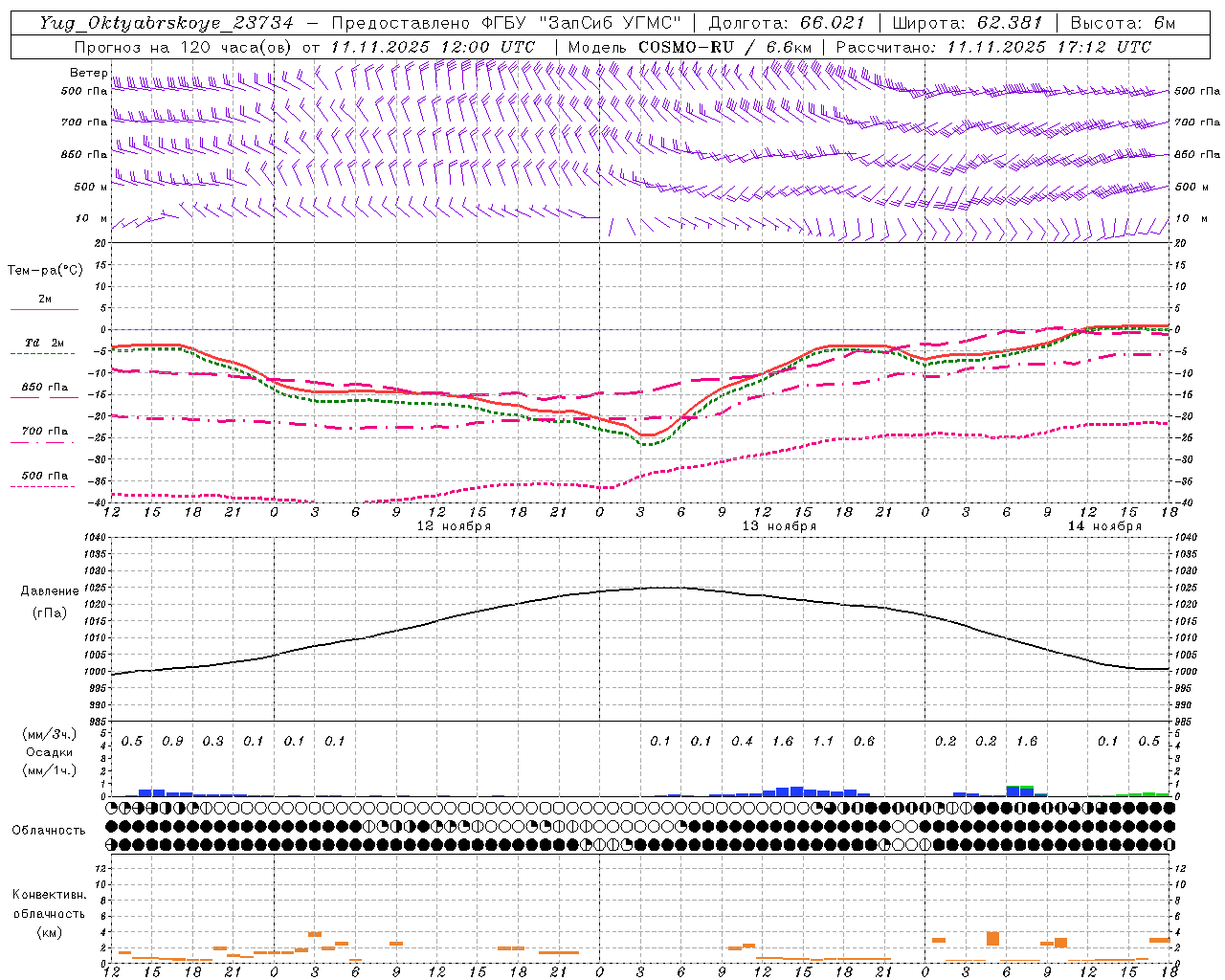Click the Долгота: 66.021 value
Image resolution: width=1225 pixels, height=980 pixels.
coord(787,23)
